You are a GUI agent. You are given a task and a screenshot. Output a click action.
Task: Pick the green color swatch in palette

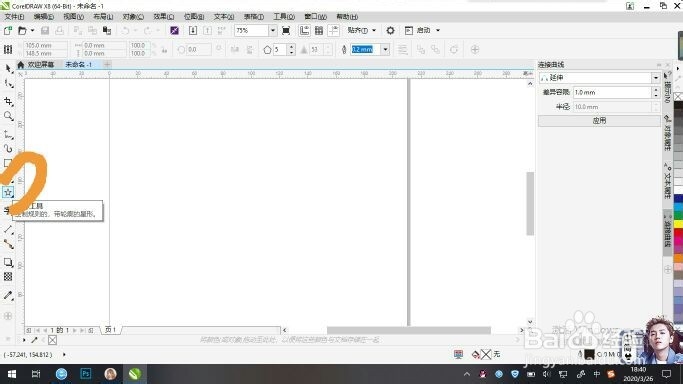click(x=678, y=215)
